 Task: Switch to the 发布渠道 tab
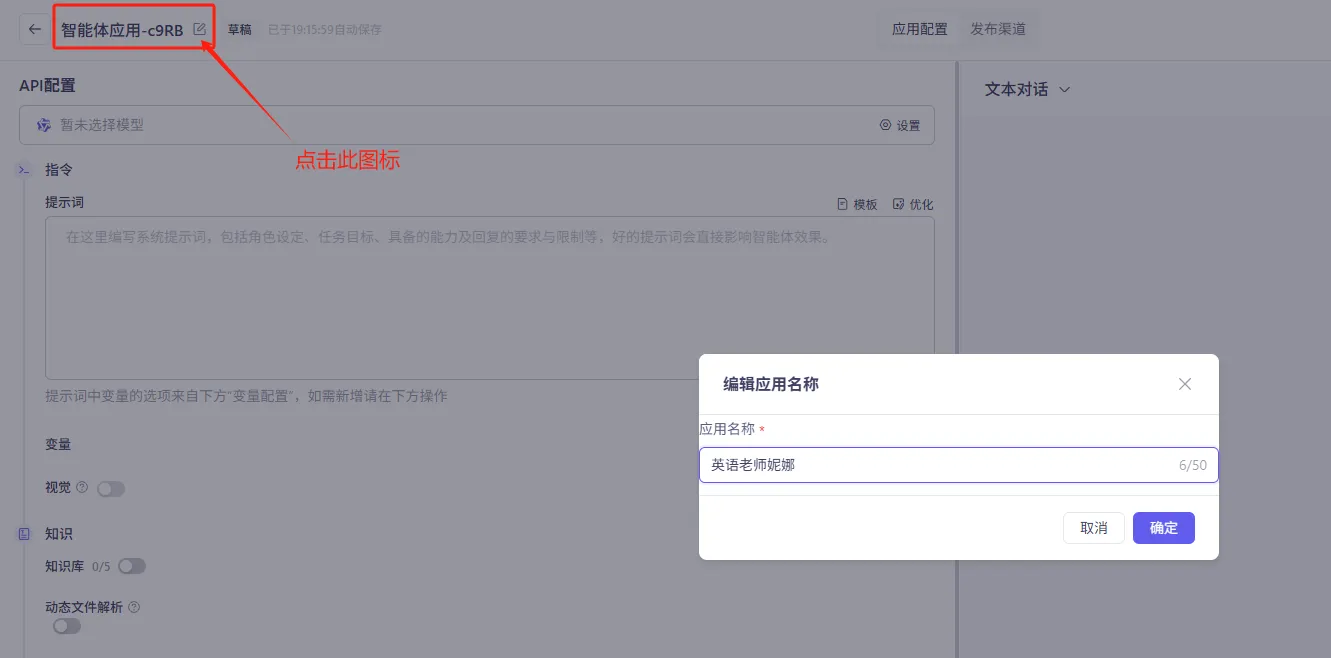(x=998, y=29)
